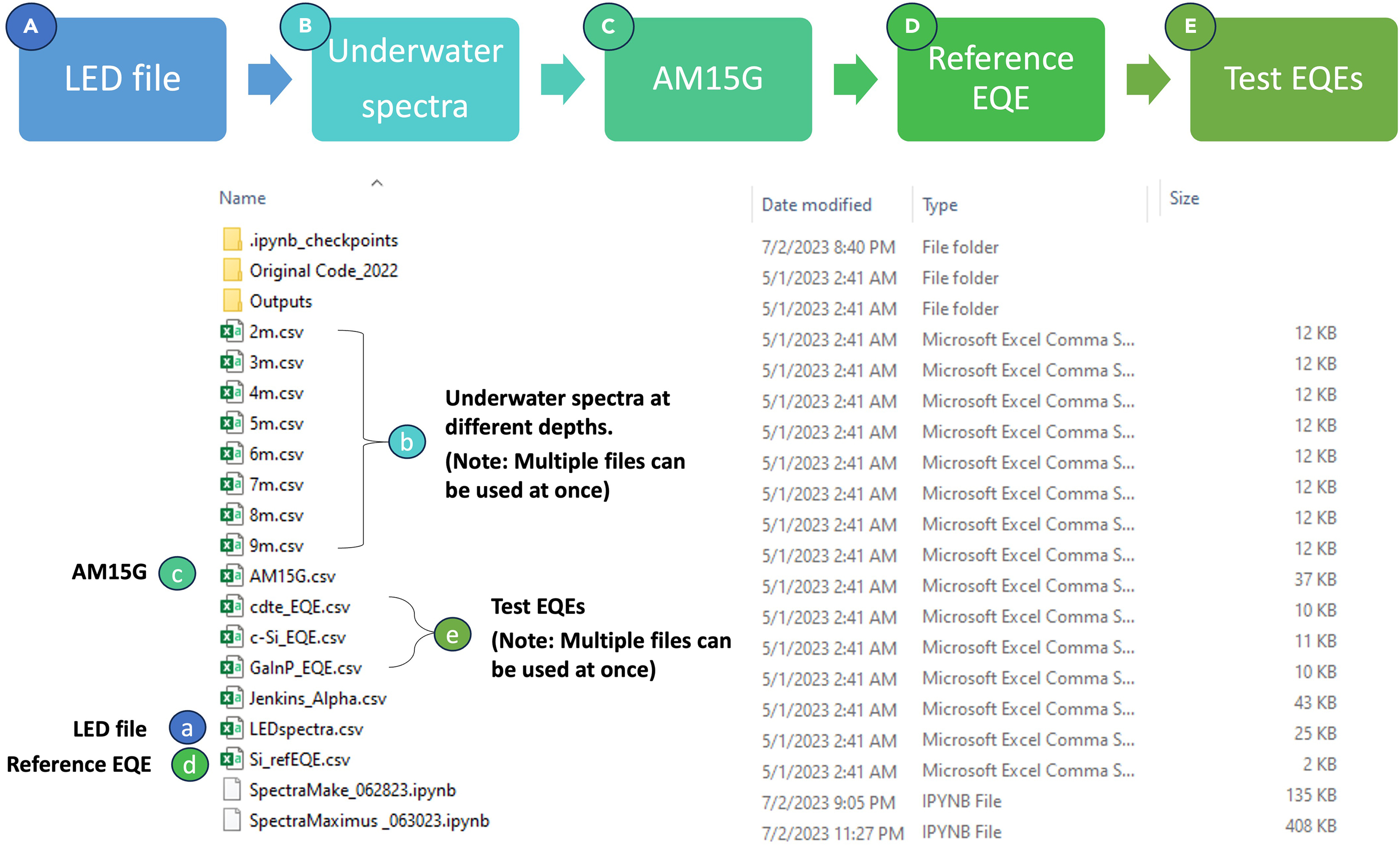1400x846 pixels.
Task: Click the Name column header
Action: pyautogui.click(x=243, y=198)
